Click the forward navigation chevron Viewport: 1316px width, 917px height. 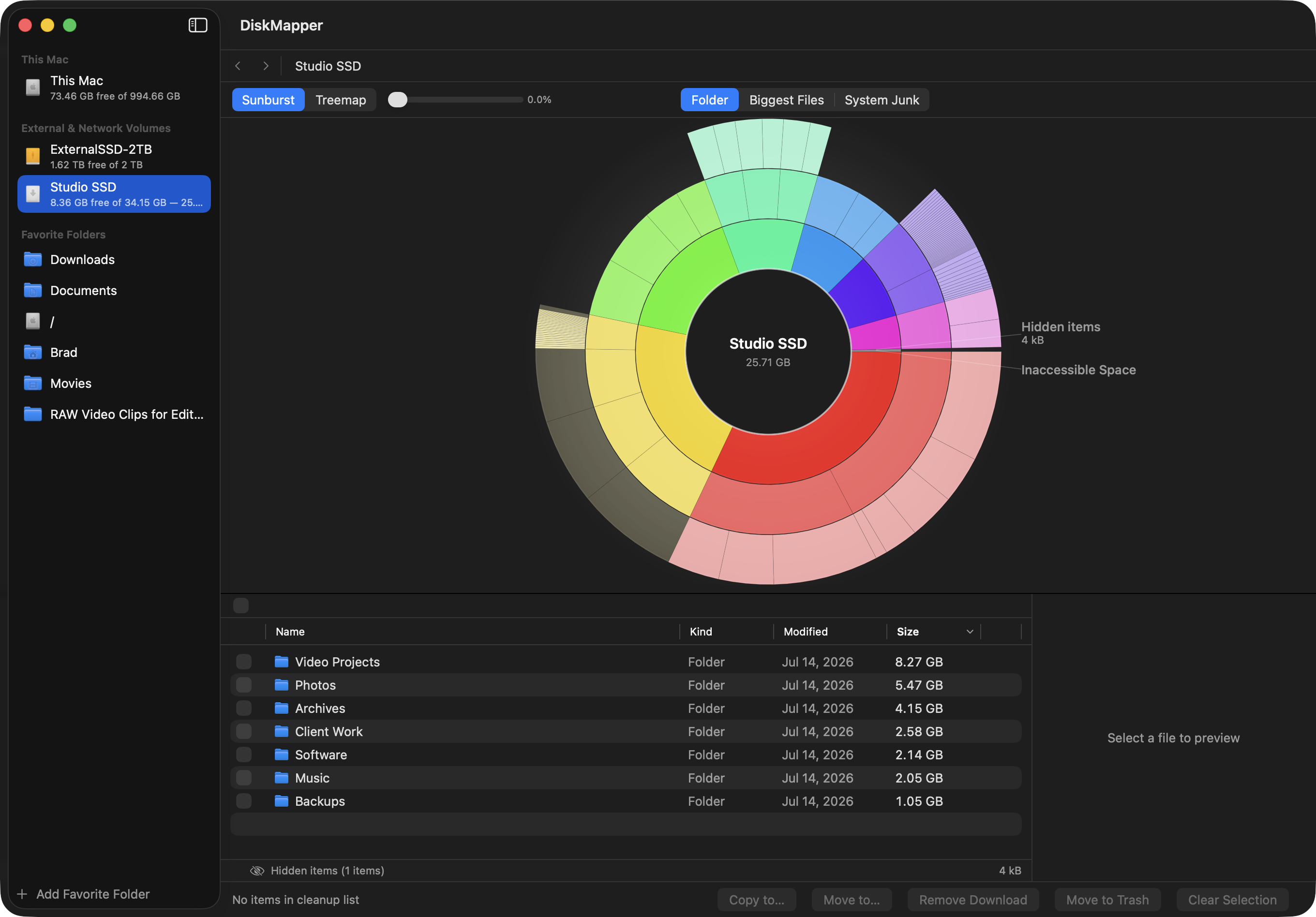(x=266, y=66)
